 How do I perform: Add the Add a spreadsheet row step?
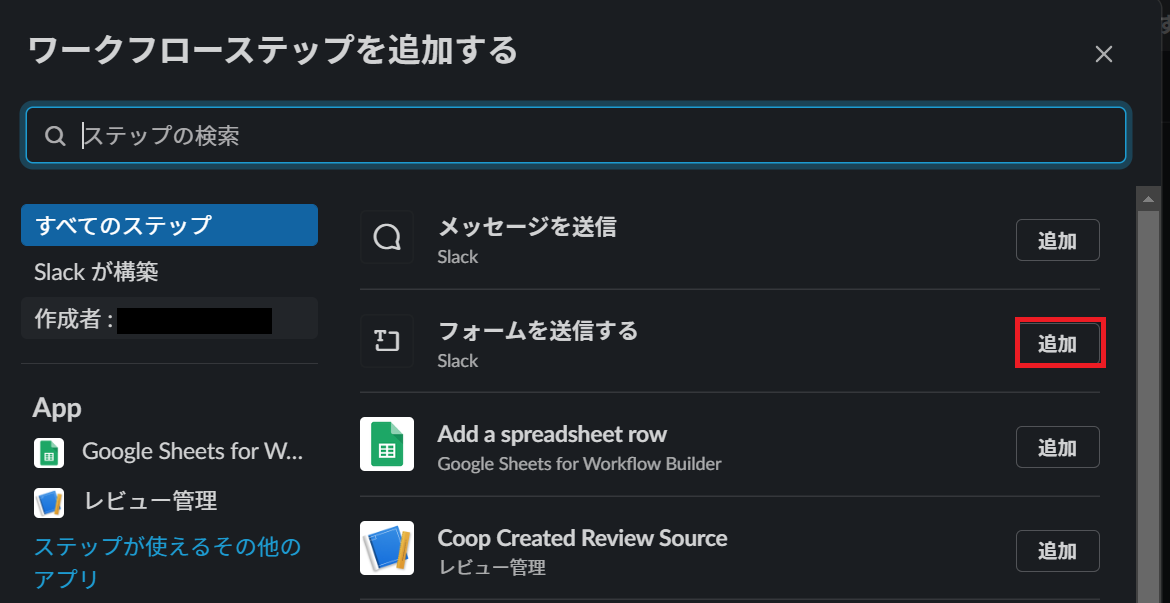pyautogui.click(x=1057, y=447)
